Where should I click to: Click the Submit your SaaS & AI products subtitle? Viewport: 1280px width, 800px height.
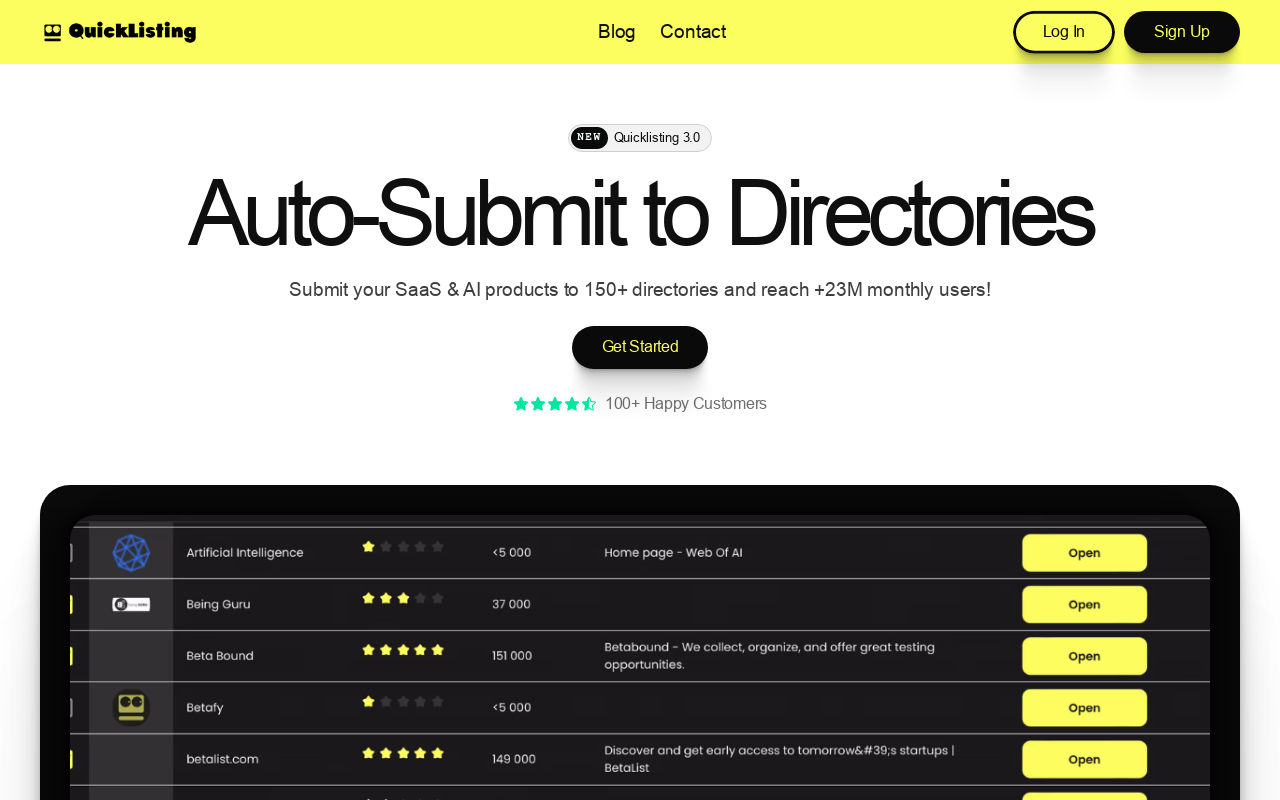tap(640, 290)
